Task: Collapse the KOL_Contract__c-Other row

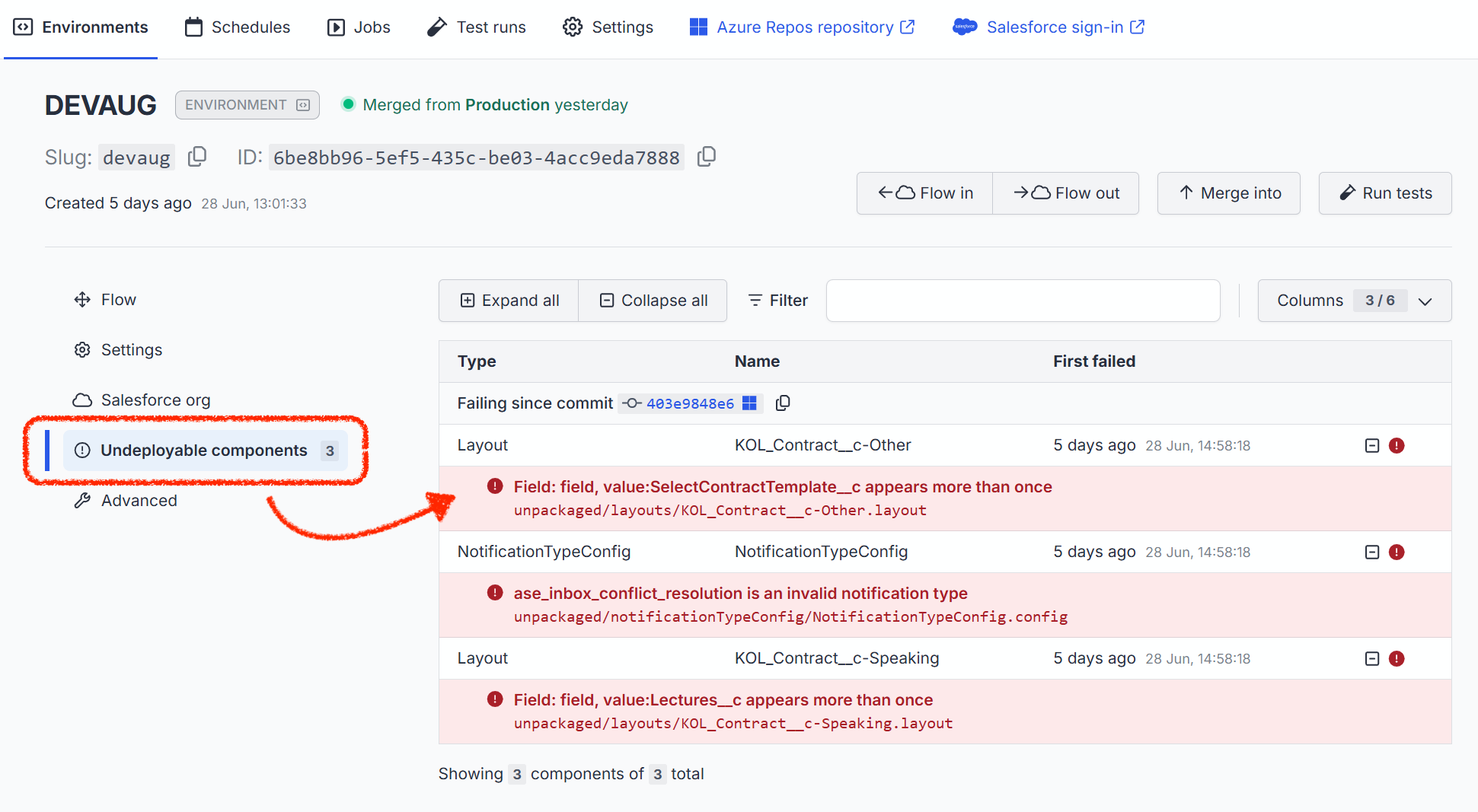Action: (x=1372, y=446)
